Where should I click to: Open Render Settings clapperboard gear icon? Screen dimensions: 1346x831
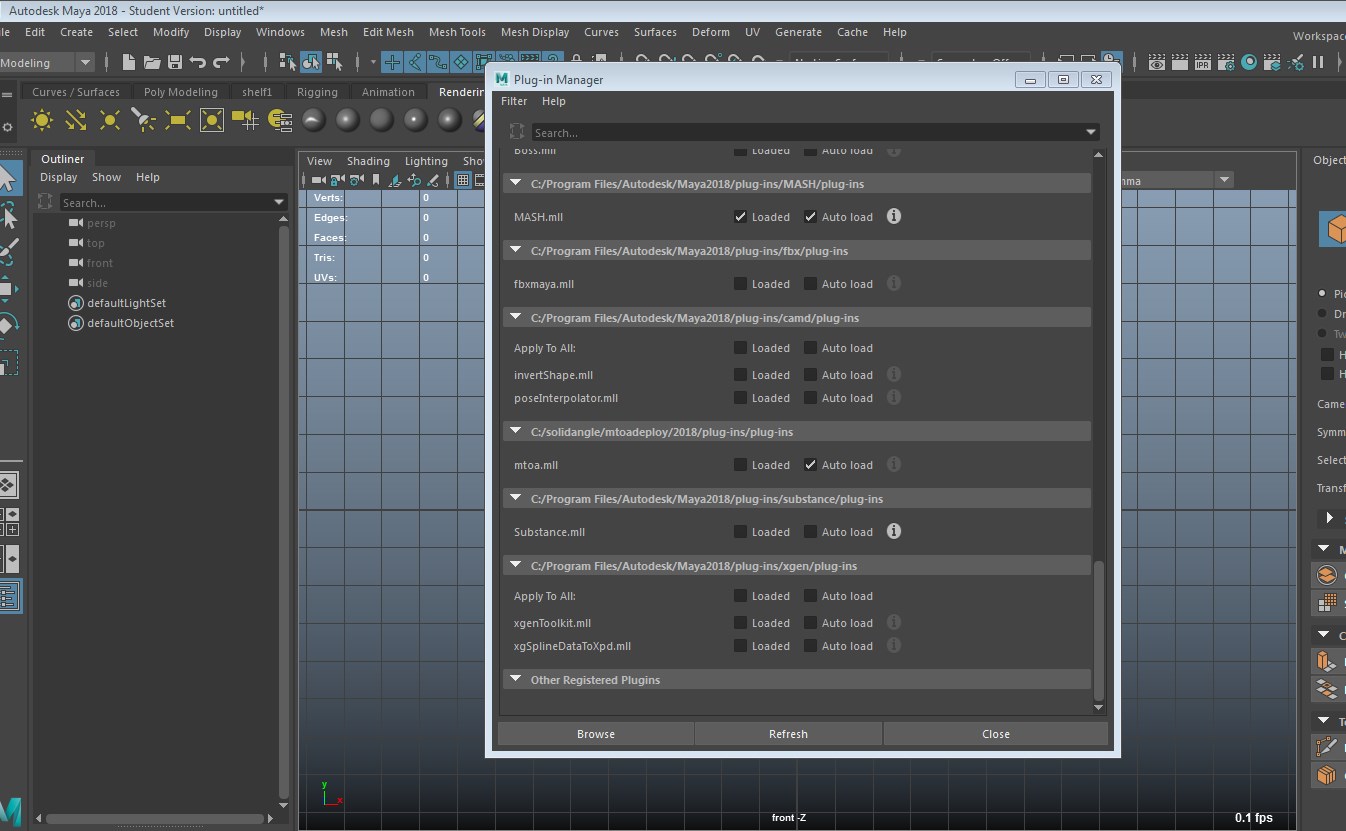(1226, 62)
